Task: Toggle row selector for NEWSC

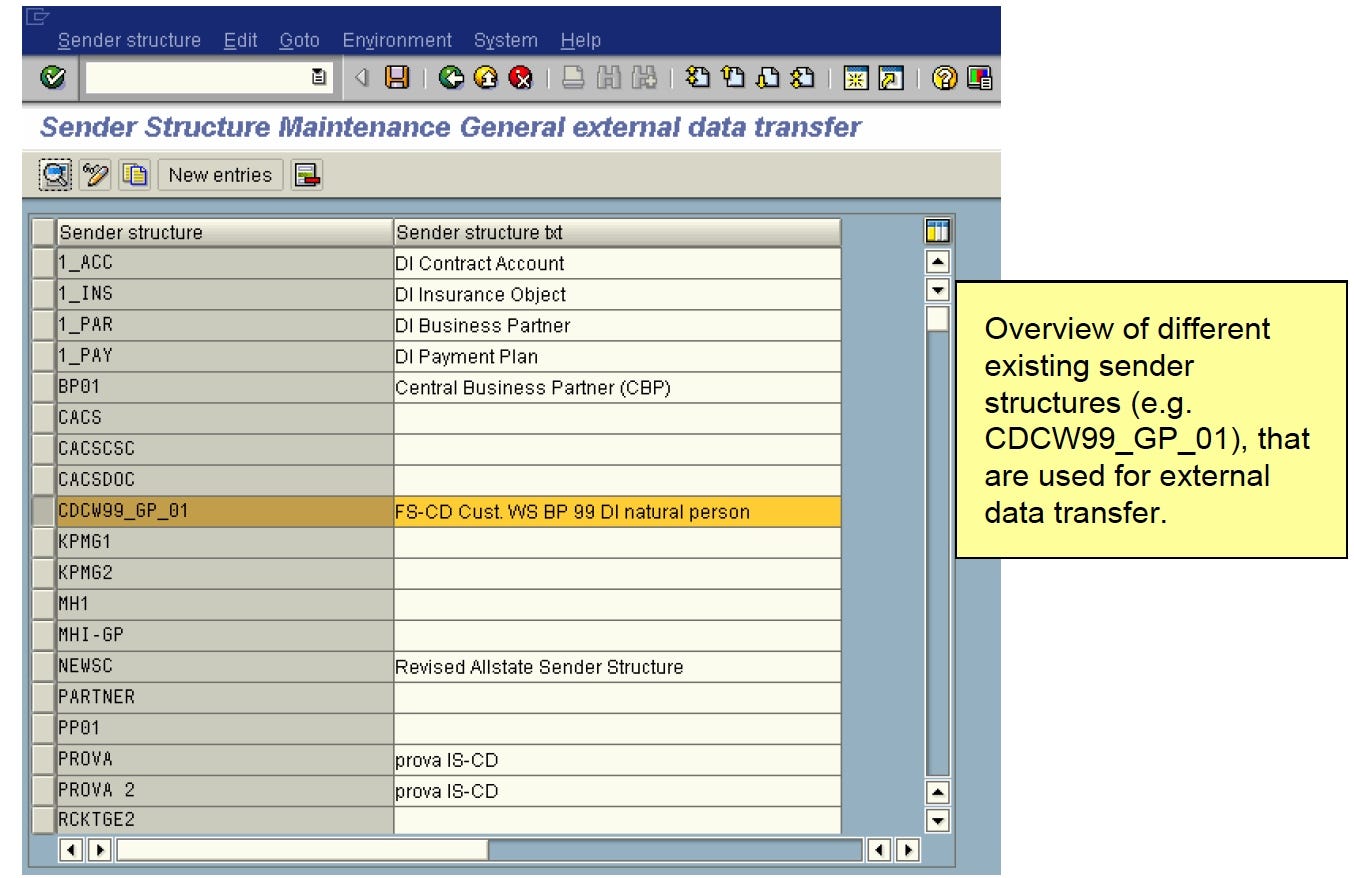Action: point(43,667)
